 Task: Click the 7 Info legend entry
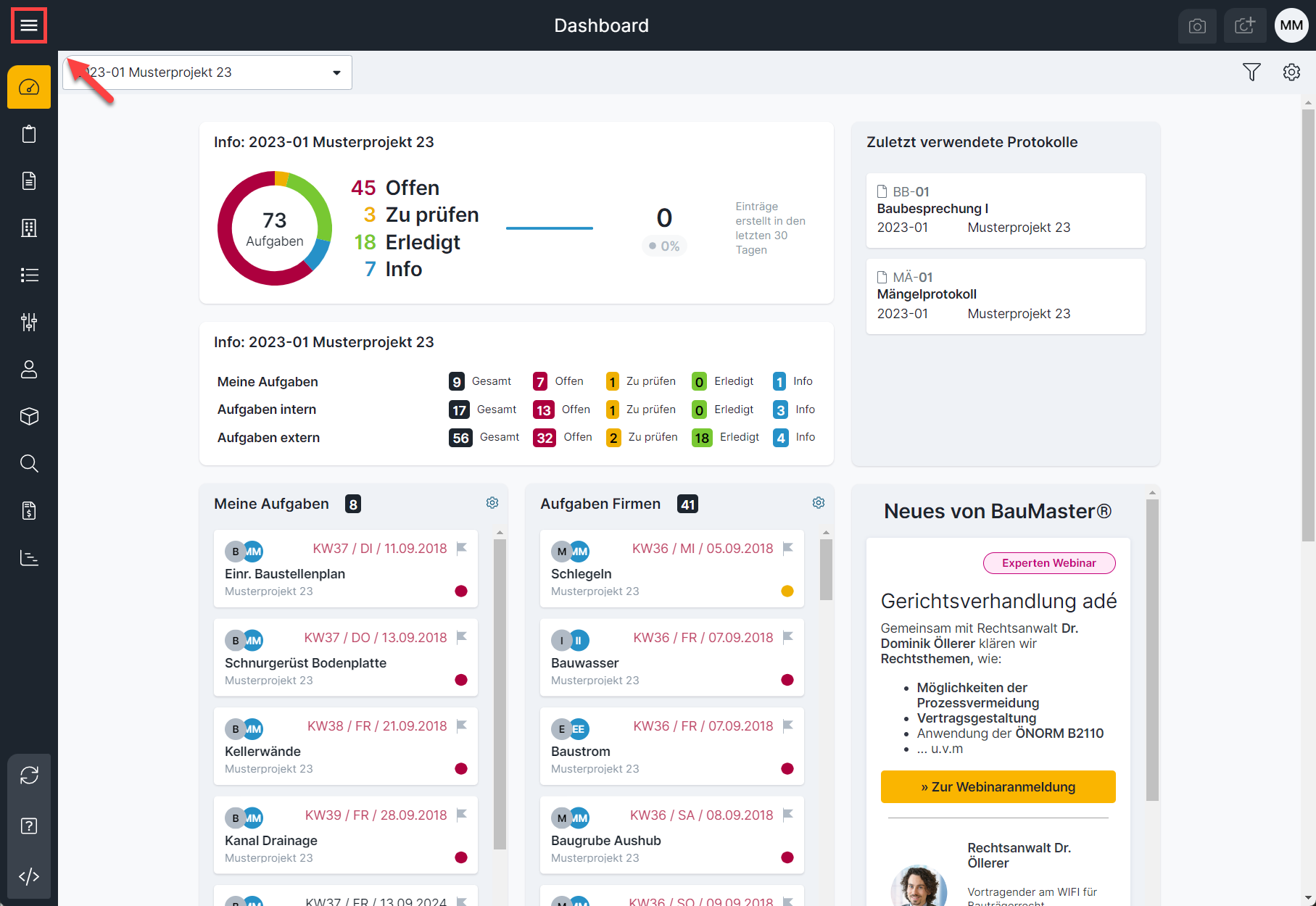click(393, 269)
